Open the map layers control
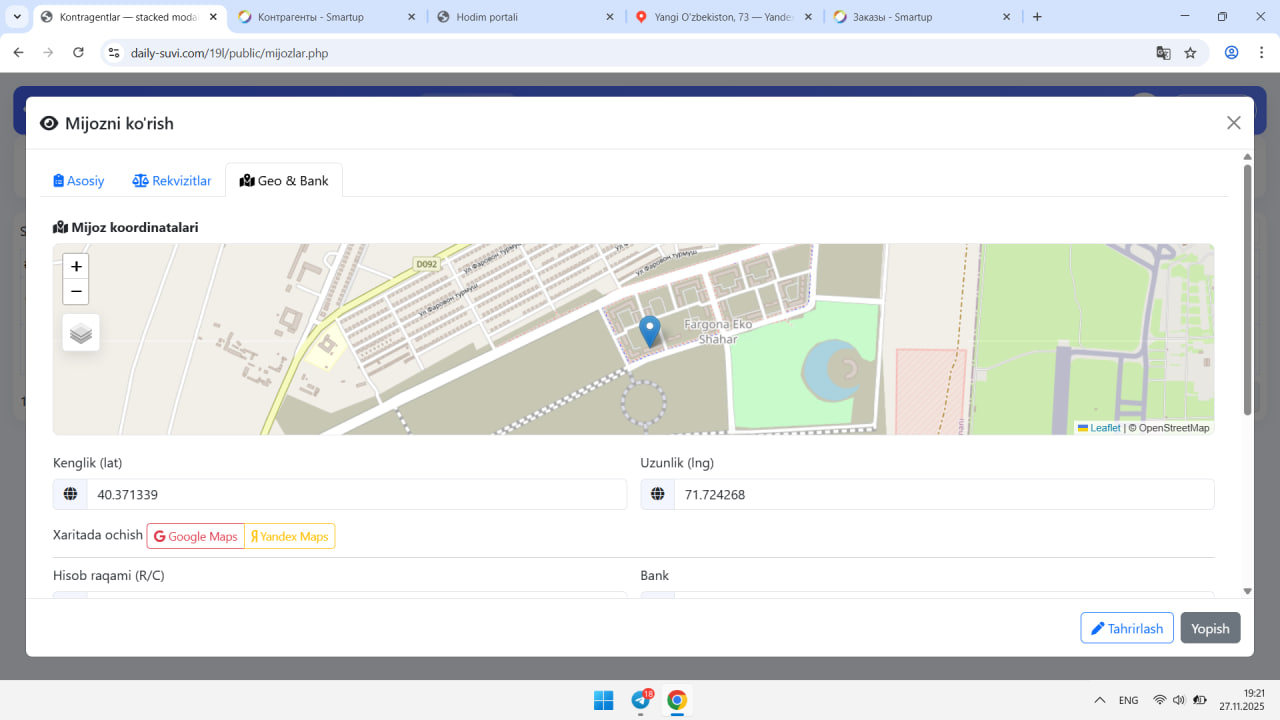Image resolution: width=1280 pixels, height=720 pixels. (81, 333)
